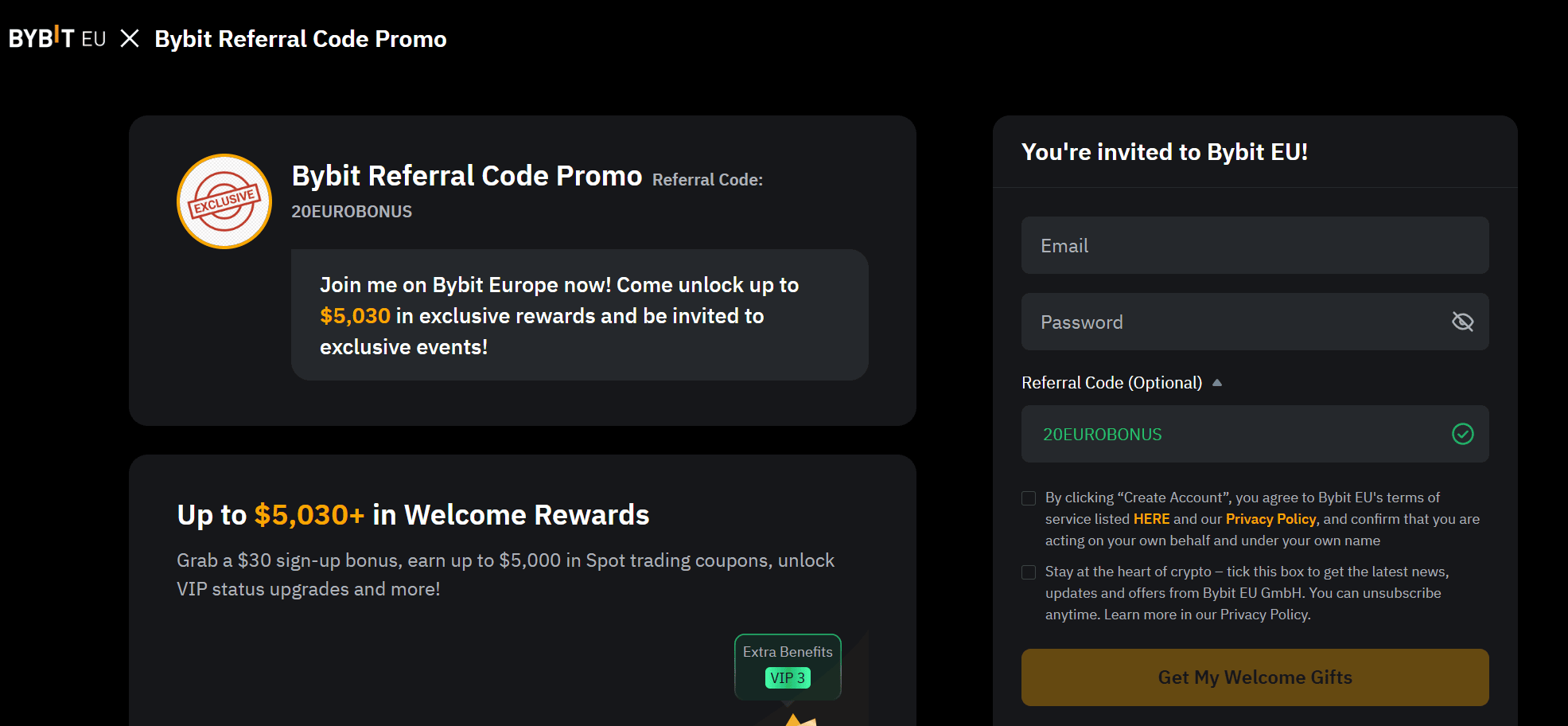Click the crossed-eye icon in the password field

point(1462,322)
